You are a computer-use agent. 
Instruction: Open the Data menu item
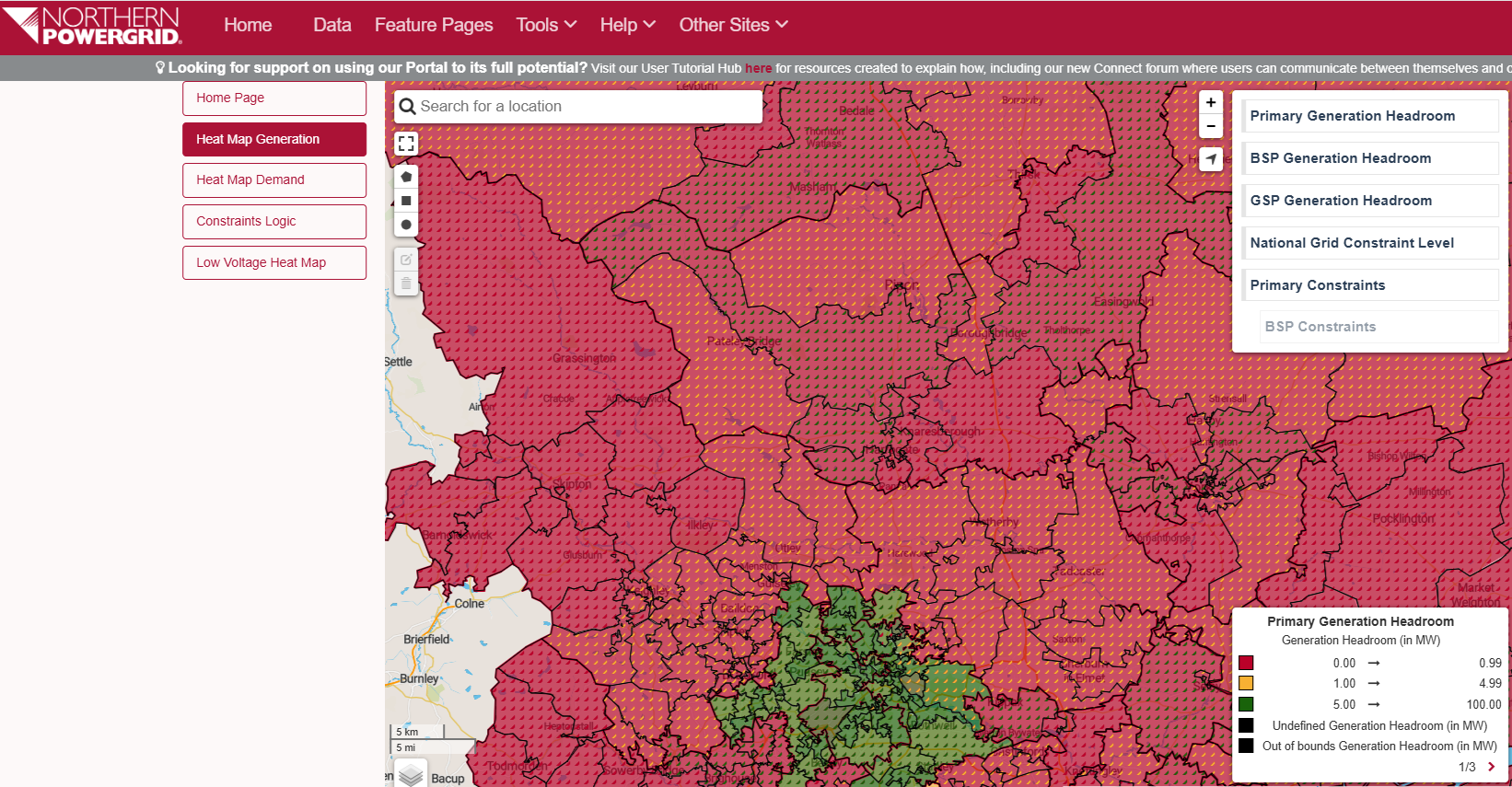[331, 25]
